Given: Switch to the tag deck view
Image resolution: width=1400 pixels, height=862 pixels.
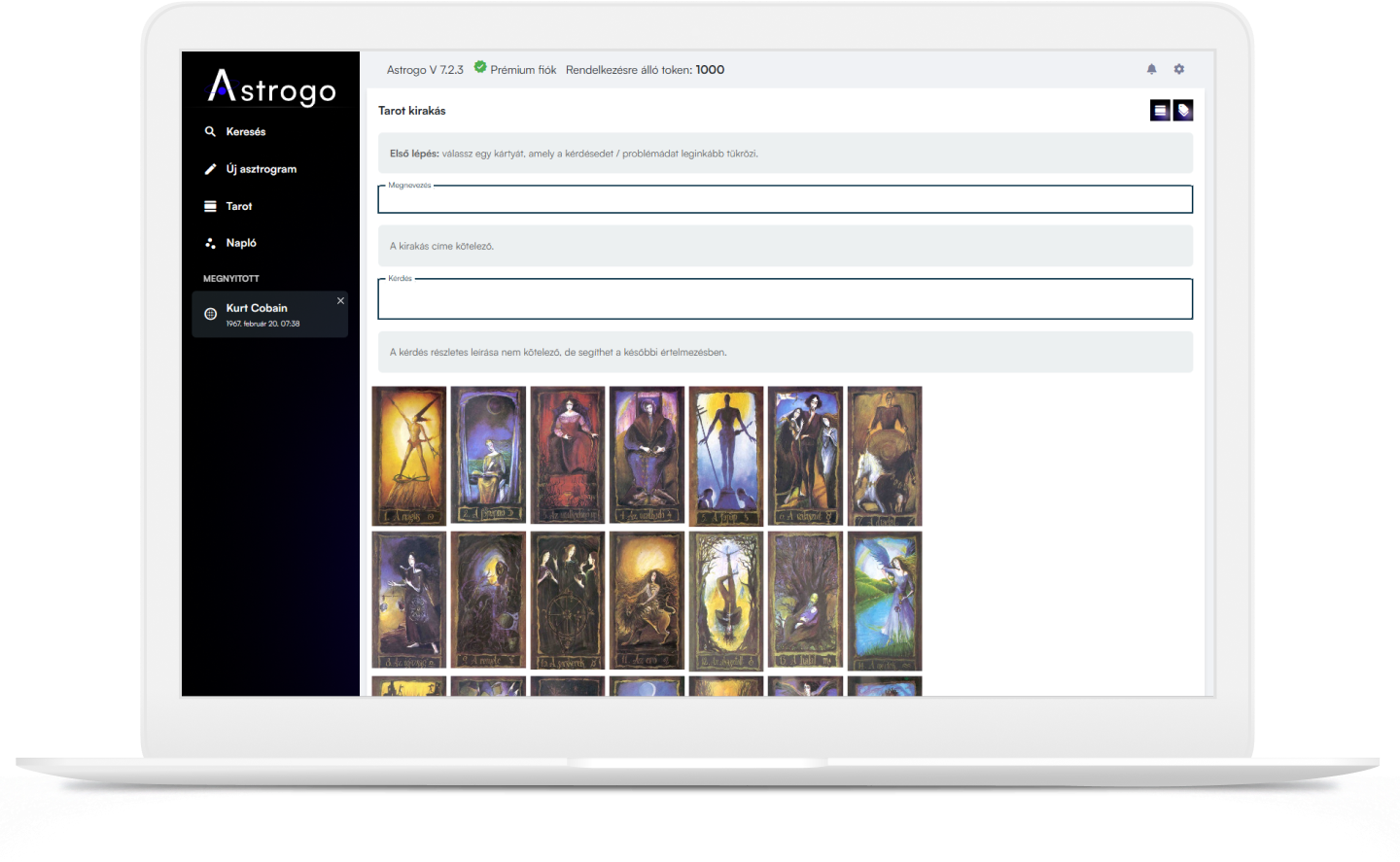Looking at the screenshot, I should click(x=1182, y=110).
